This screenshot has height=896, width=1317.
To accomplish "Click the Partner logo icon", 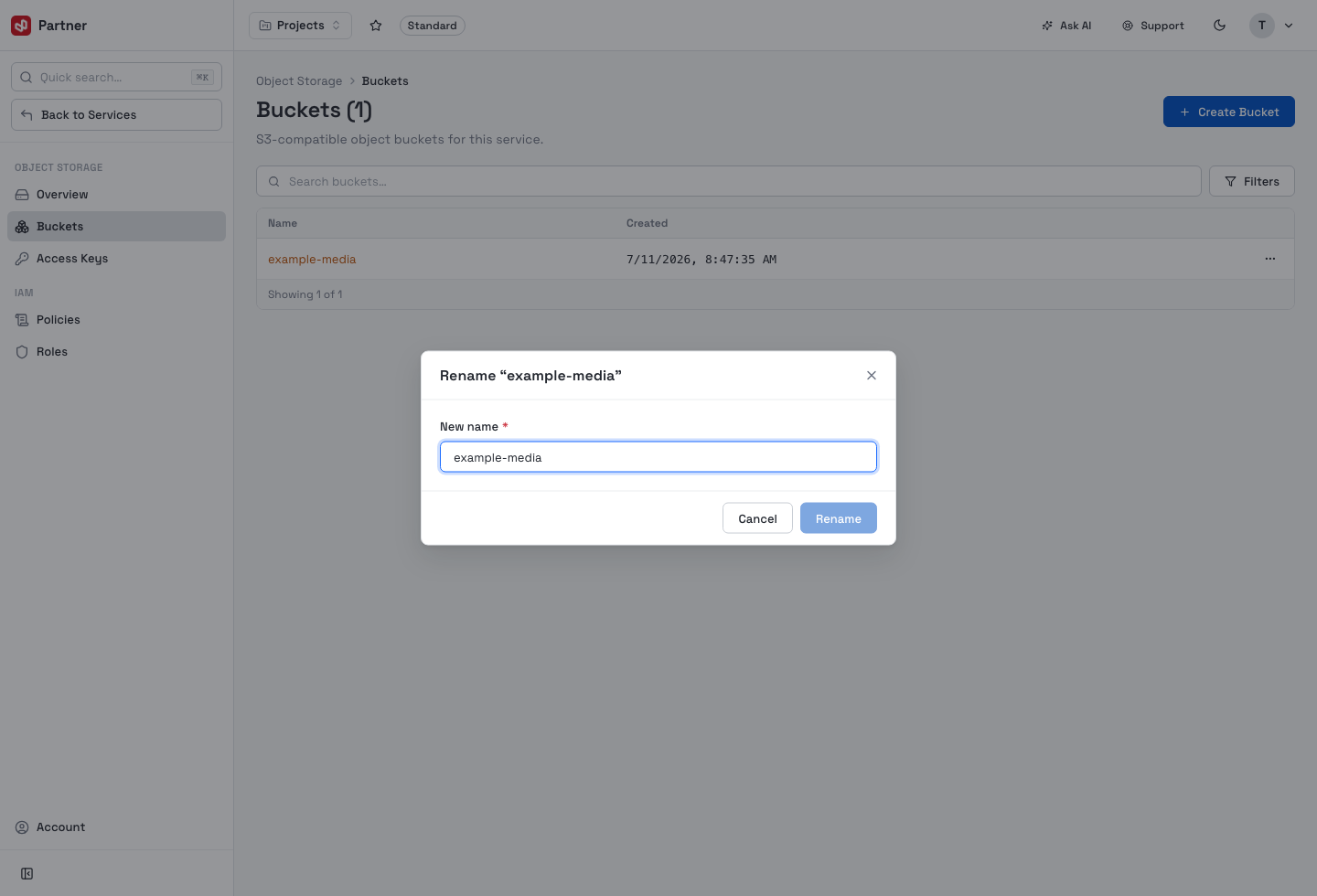I will (x=21, y=26).
